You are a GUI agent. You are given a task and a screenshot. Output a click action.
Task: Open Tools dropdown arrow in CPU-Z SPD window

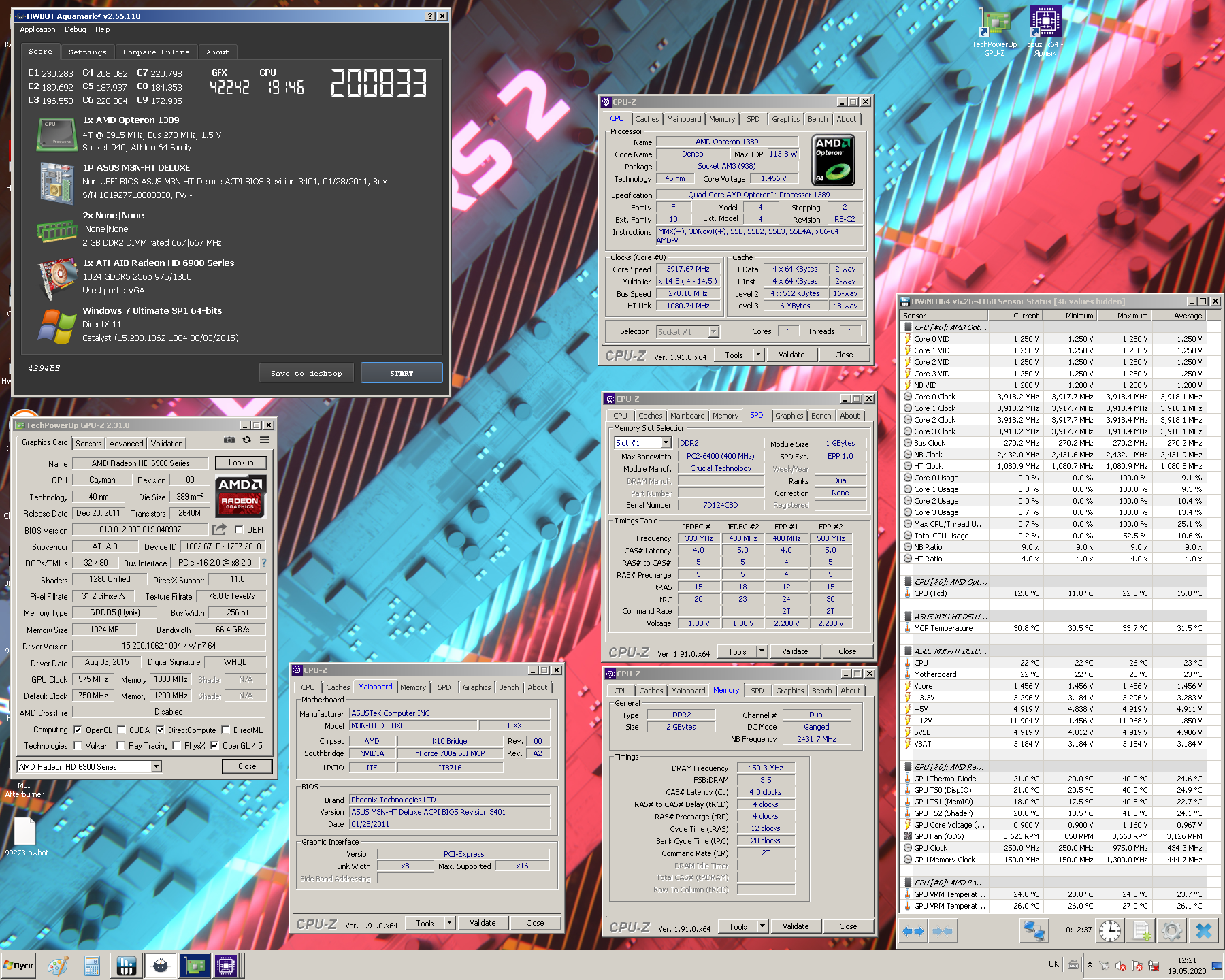(x=762, y=651)
